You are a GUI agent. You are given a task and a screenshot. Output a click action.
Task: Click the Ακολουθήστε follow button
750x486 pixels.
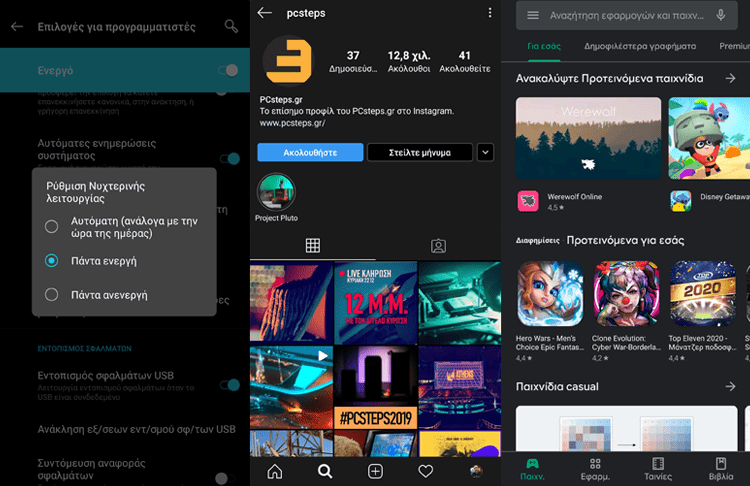click(310, 153)
